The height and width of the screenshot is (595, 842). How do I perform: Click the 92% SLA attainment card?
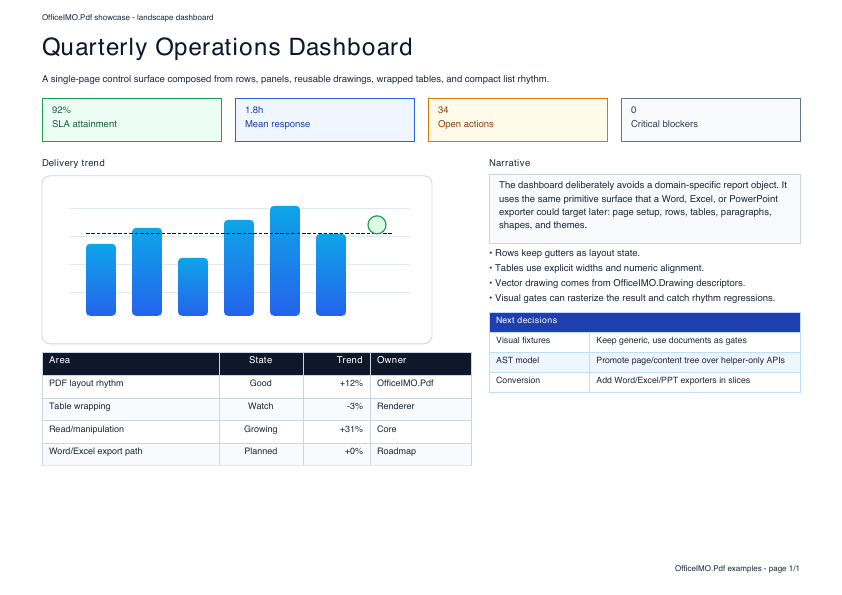pos(132,120)
